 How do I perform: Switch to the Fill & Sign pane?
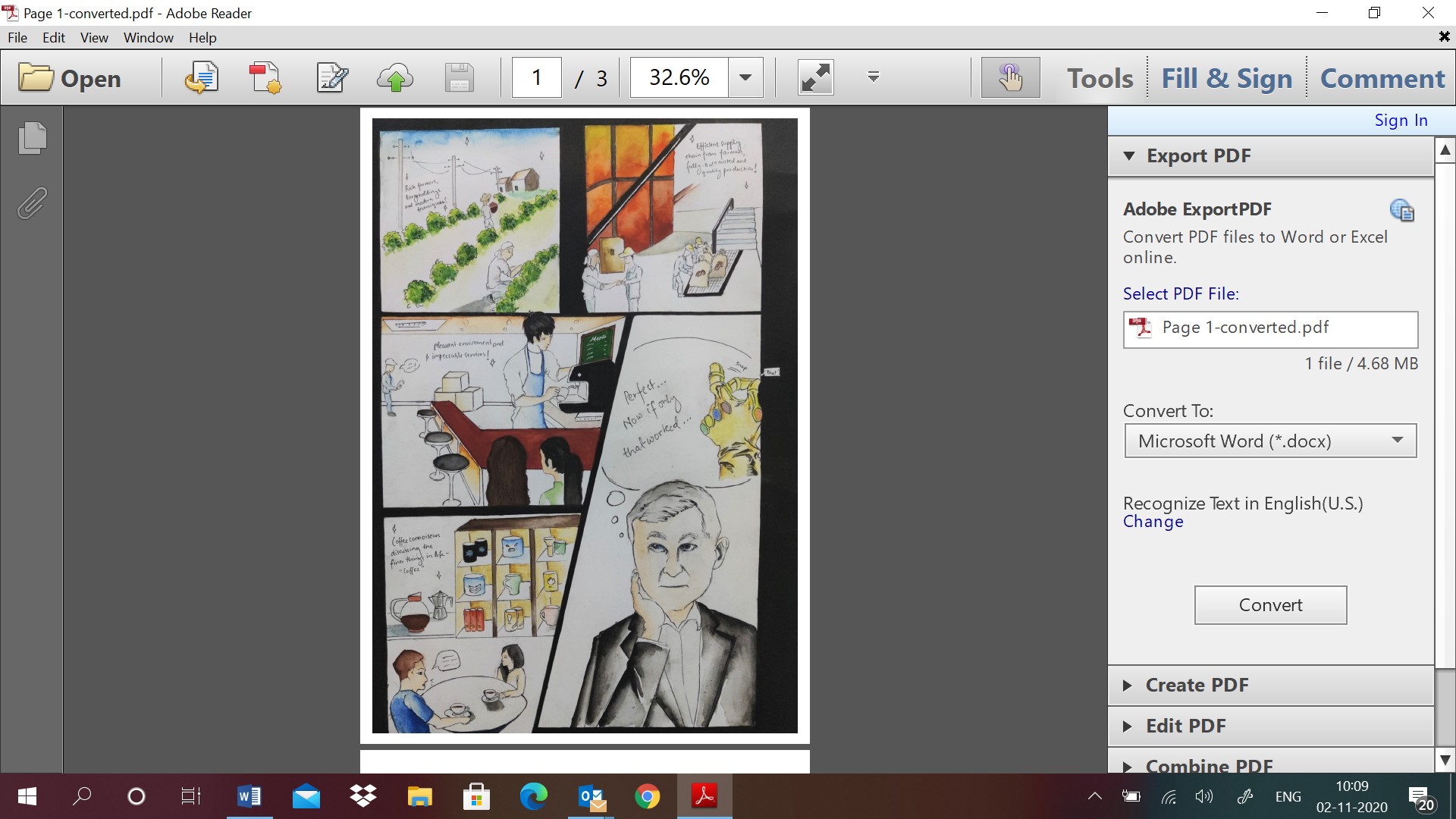pyautogui.click(x=1227, y=78)
